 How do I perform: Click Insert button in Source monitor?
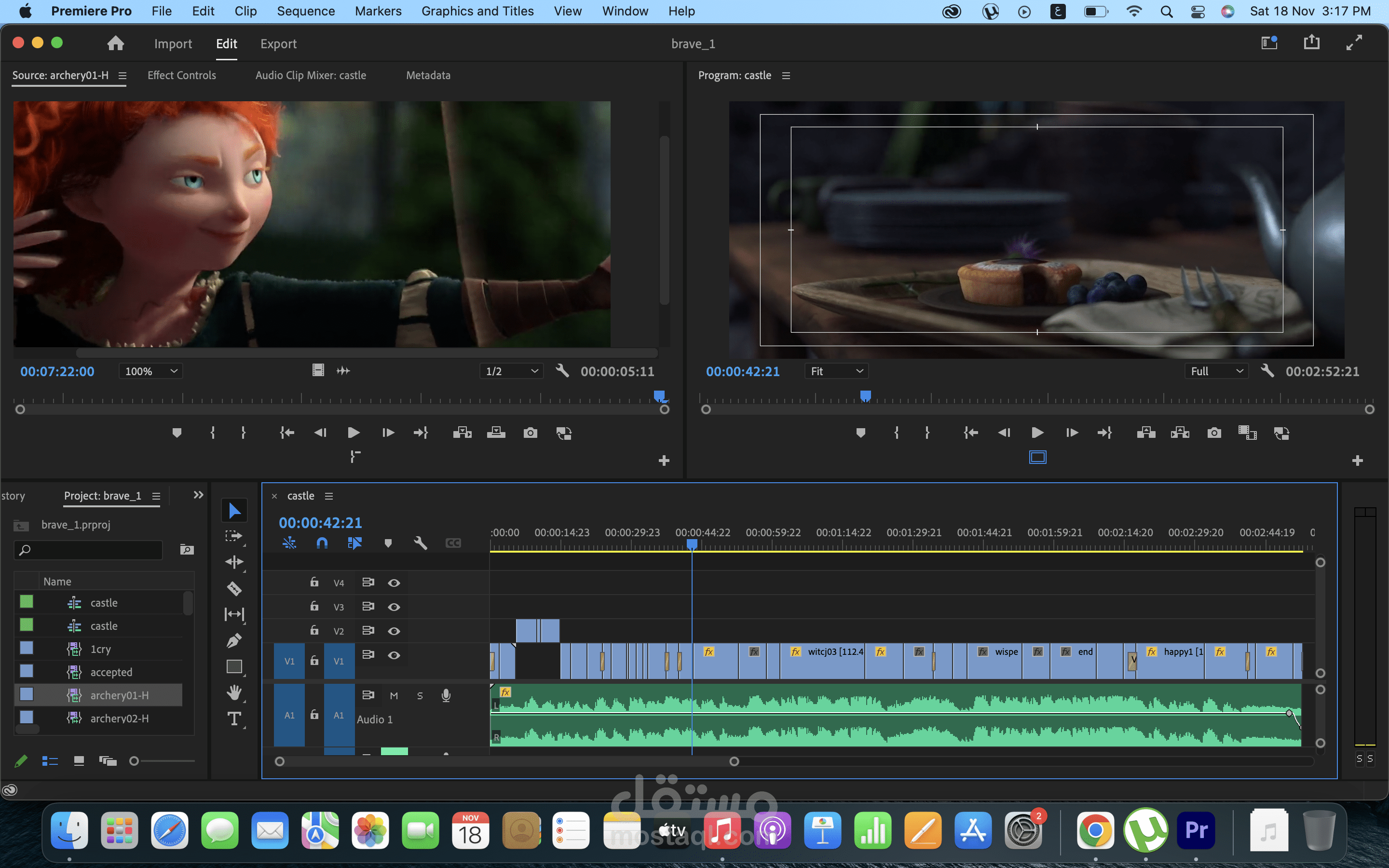point(462,433)
